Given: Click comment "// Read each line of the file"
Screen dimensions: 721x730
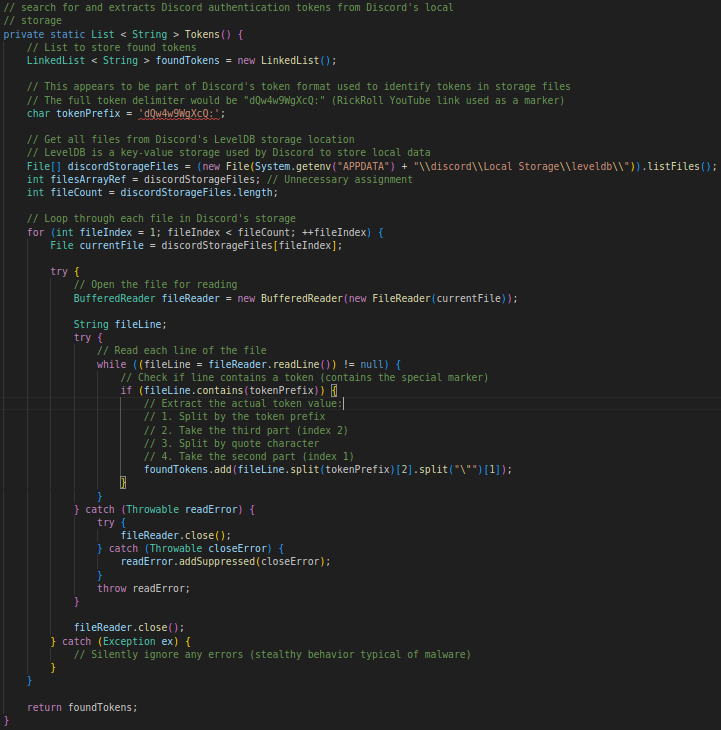Looking at the screenshot, I should 182,351.
